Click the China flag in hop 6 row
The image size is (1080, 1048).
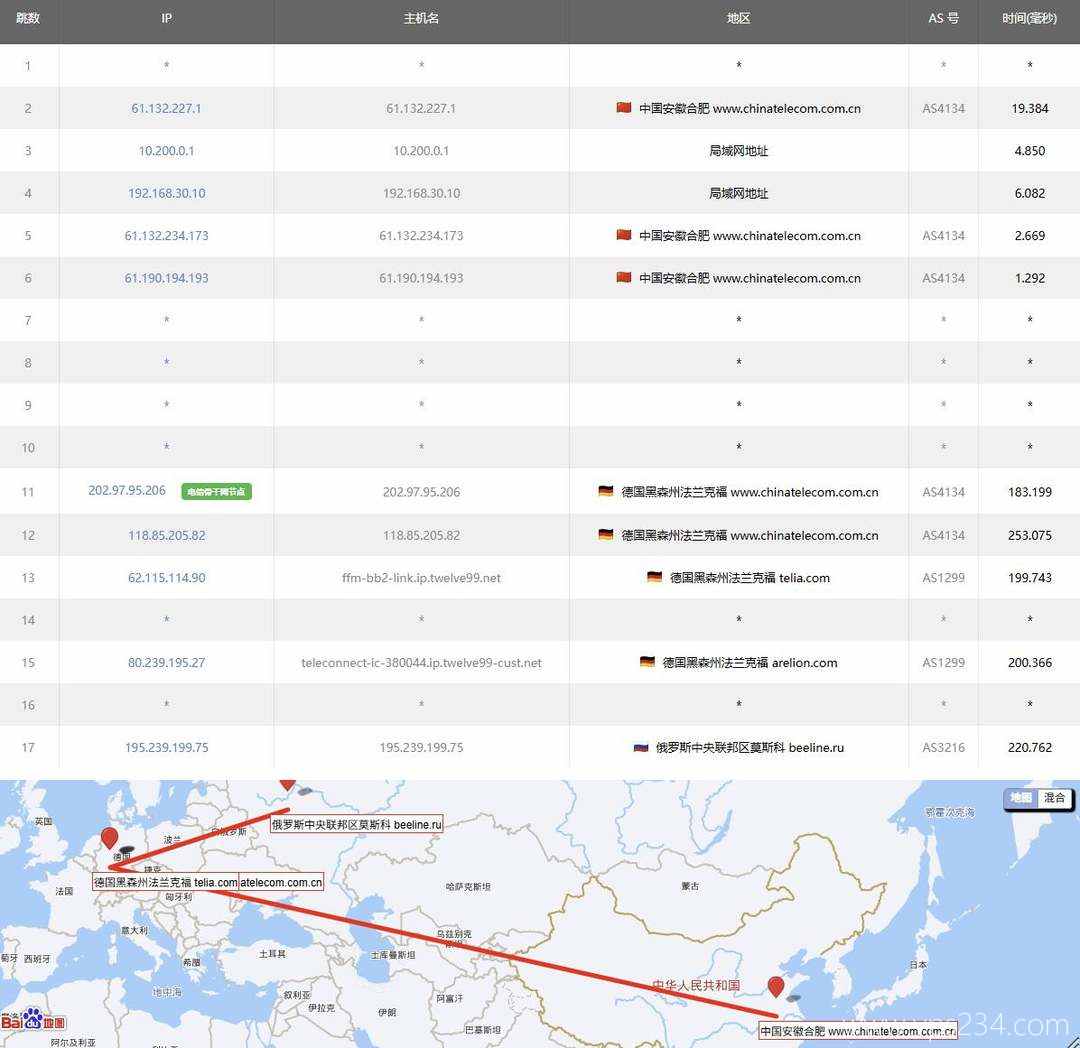624,277
